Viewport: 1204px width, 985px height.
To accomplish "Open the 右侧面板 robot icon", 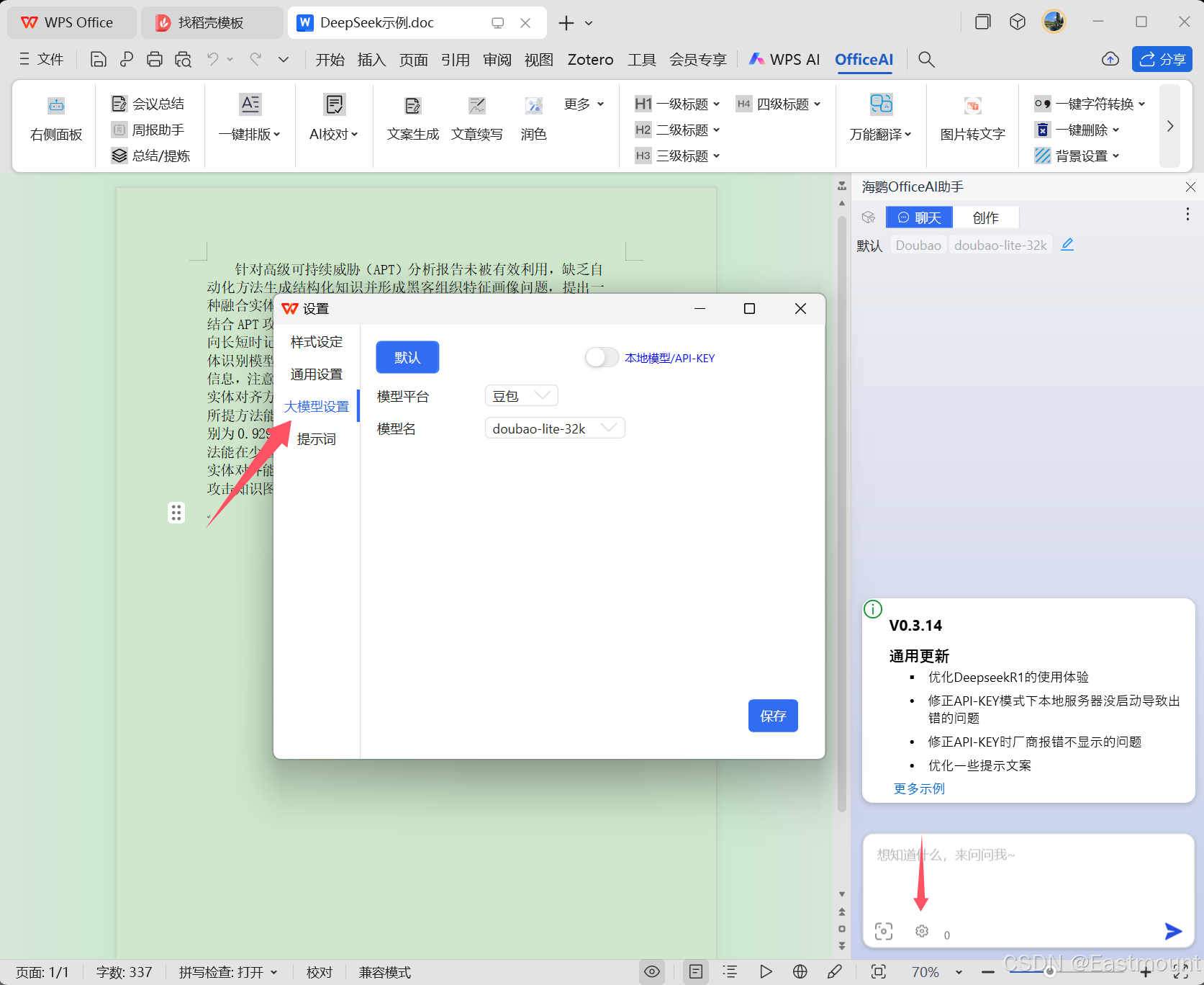I will [x=56, y=106].
